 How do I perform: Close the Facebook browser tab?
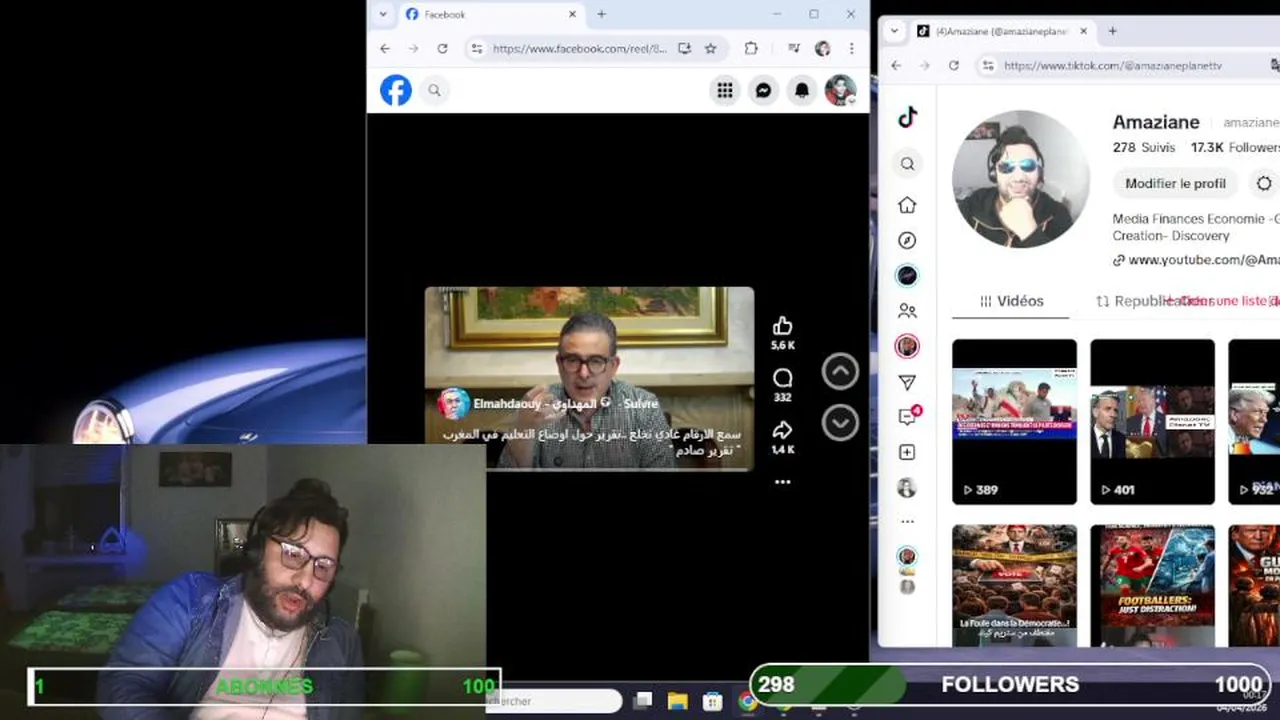tap(573, 14)
